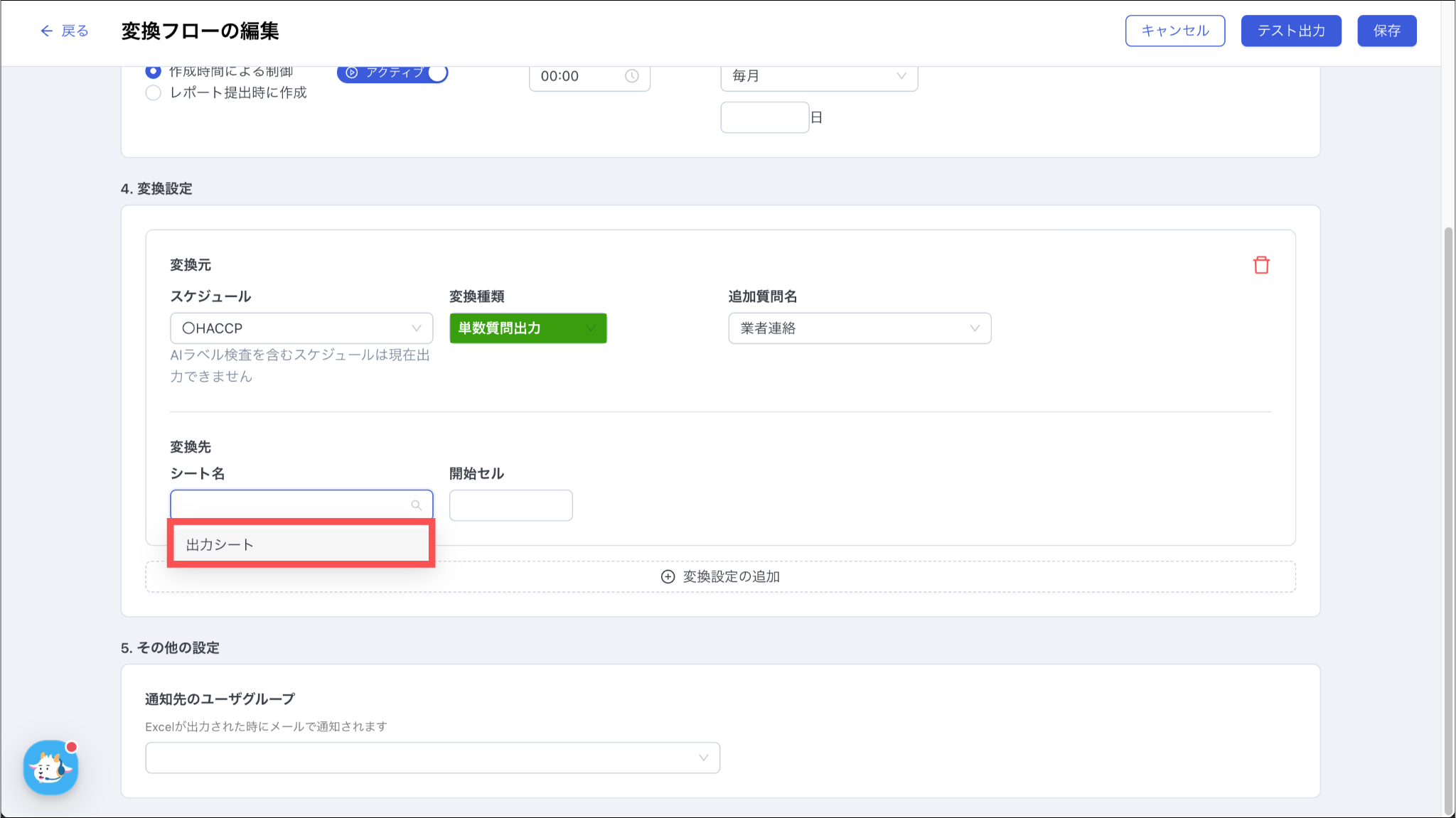This screenshot has width=1456, height=818.
Task: Select レポート提出時に作成 radio button
Action: (153, 93)
